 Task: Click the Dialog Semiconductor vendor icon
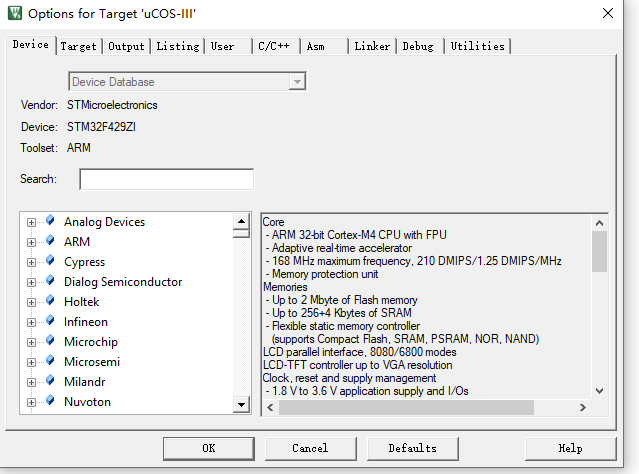[50, 282]
